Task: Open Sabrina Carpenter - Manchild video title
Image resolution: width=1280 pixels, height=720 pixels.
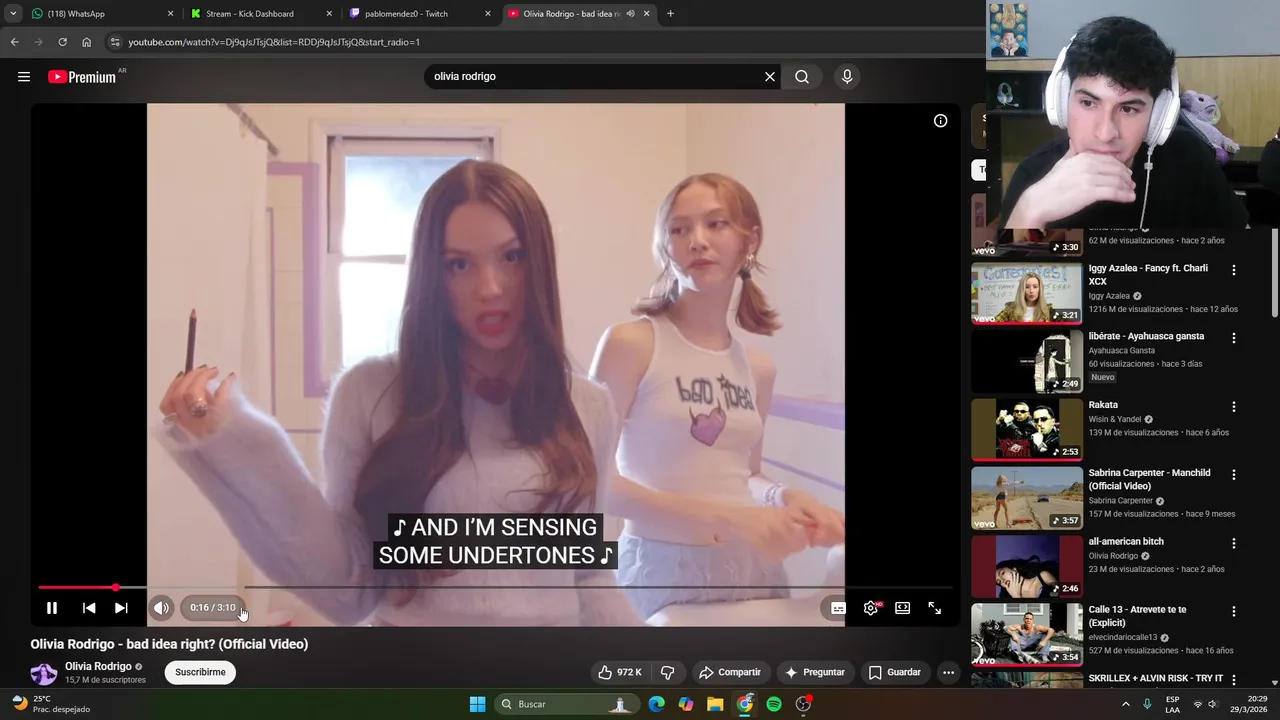Action: pos(1149,479)
